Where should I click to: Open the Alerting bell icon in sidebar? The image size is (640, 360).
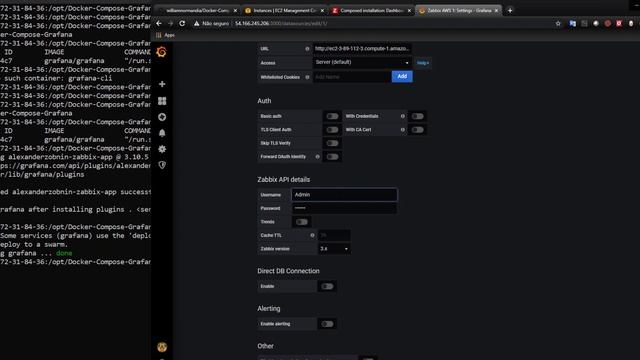(162, 133)
